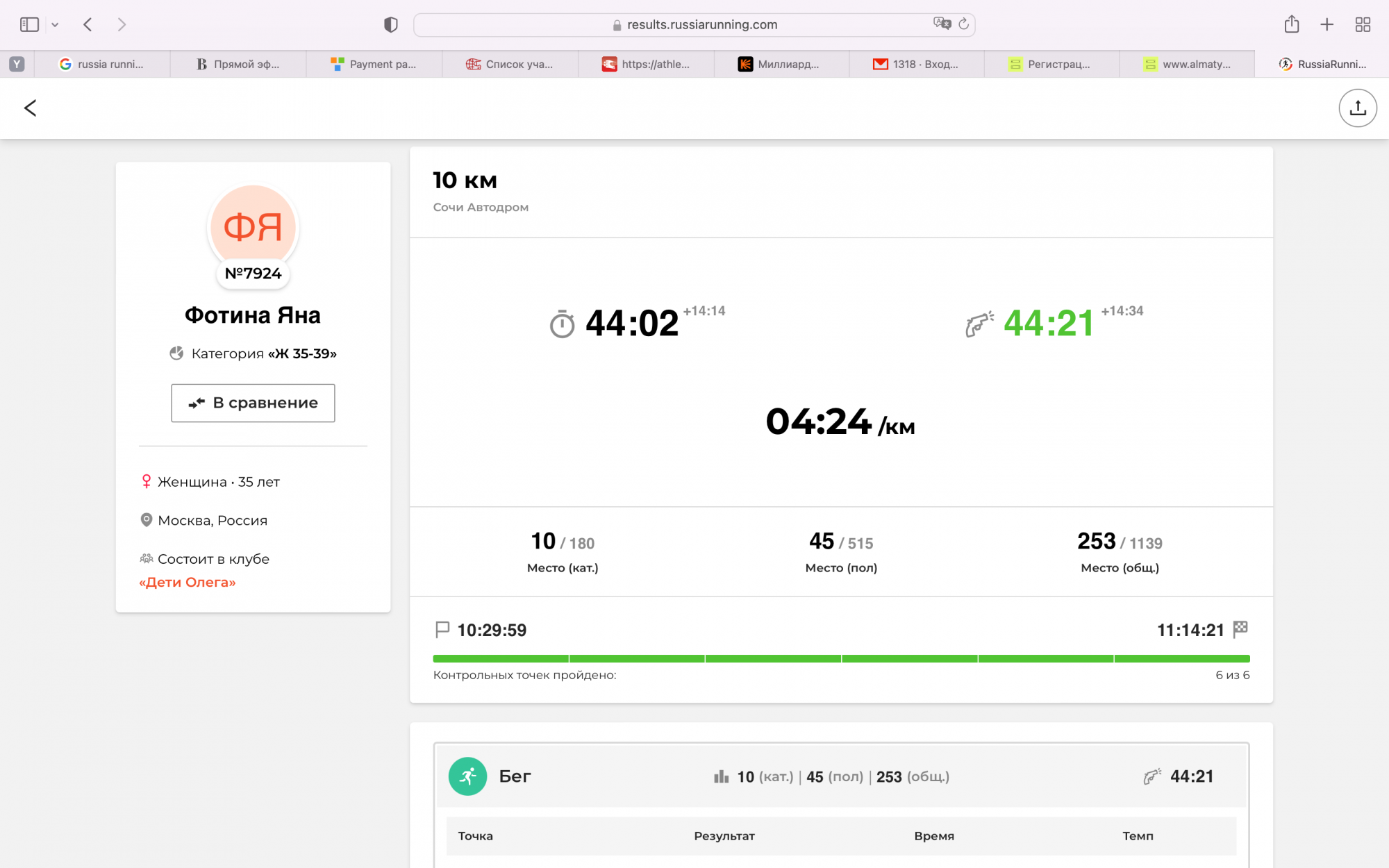Click the green checkpoint progress bar

[840, 658]
